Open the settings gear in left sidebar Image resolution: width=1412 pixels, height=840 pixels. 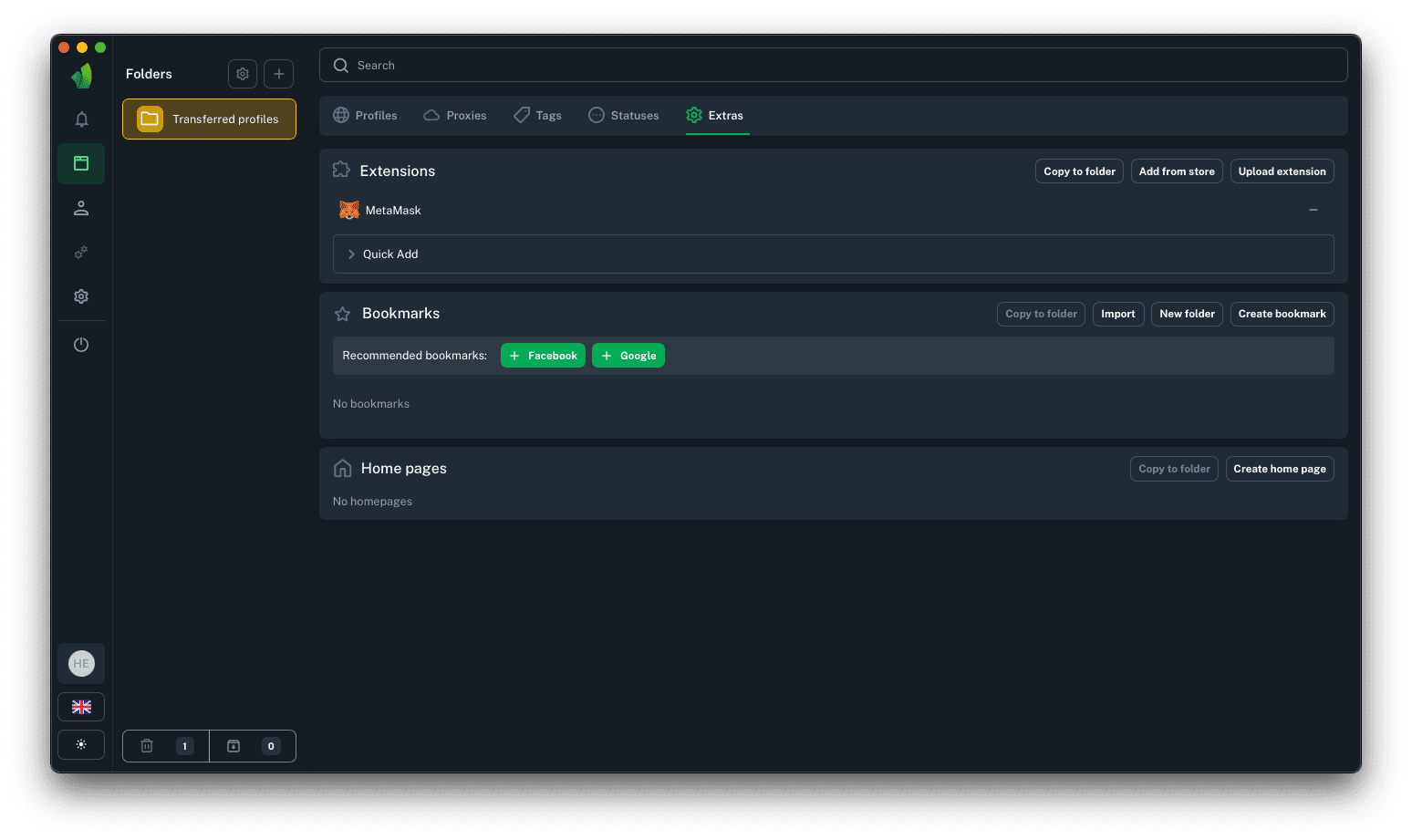[81, 296]
